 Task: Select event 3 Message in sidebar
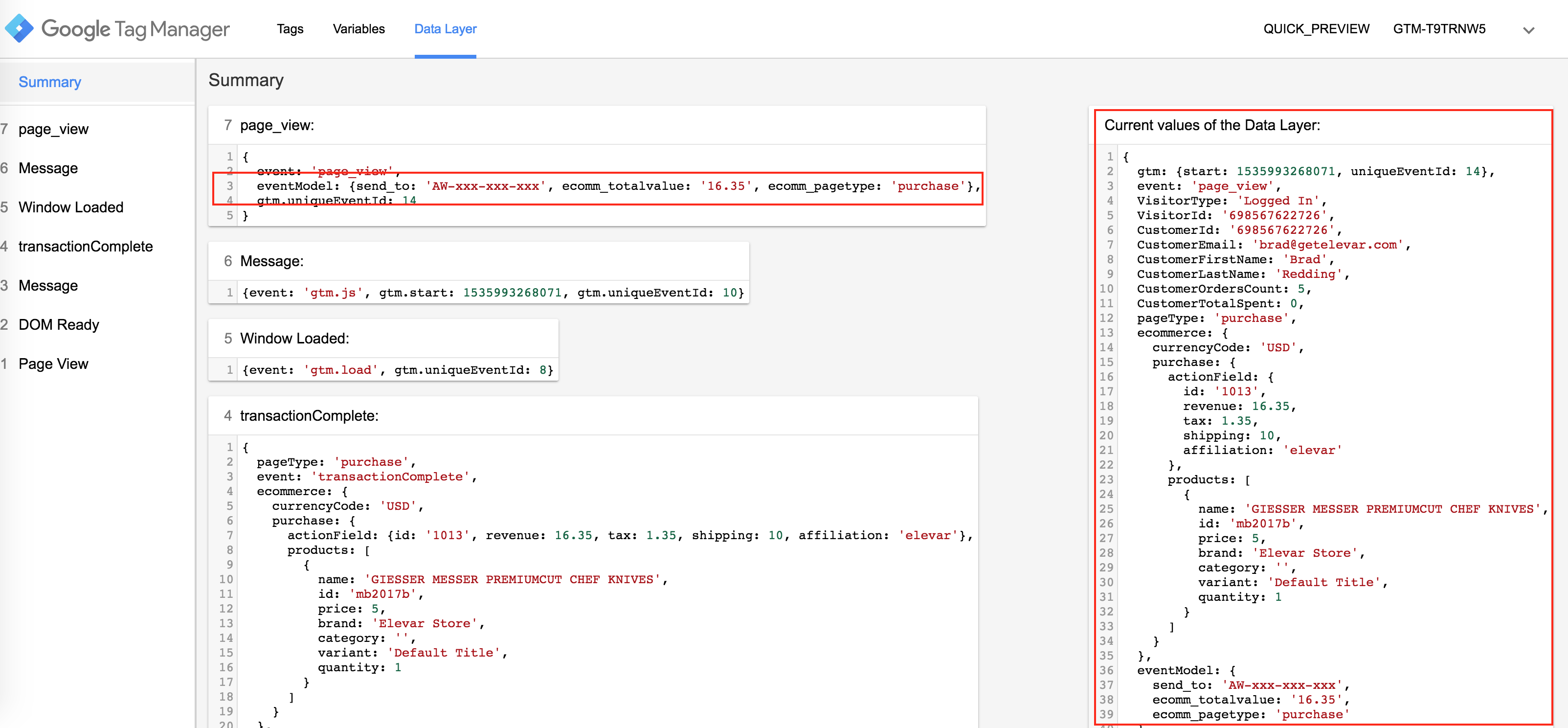[48, 286]
